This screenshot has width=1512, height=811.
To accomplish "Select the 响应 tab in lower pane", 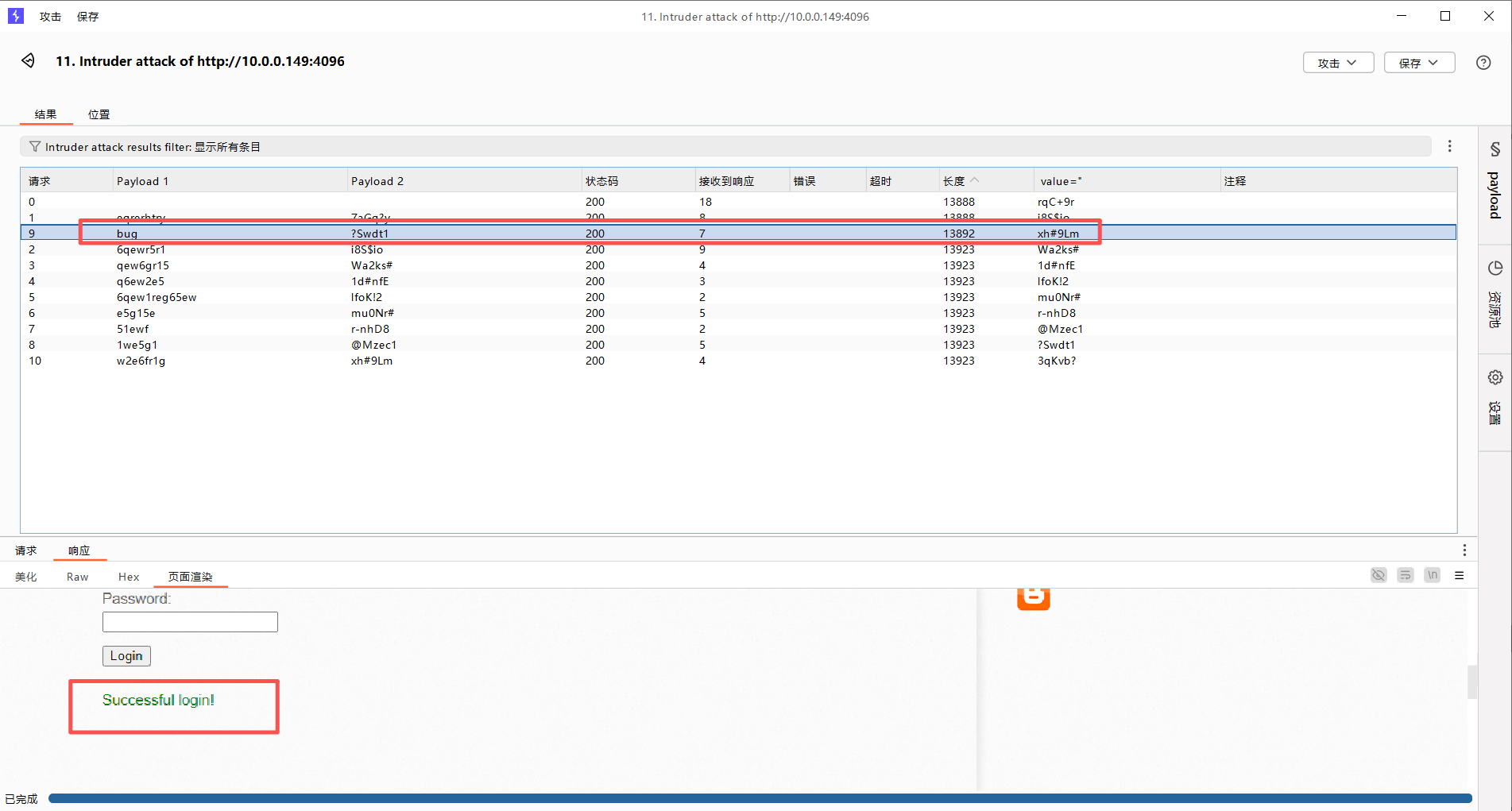I will point(79,550).
